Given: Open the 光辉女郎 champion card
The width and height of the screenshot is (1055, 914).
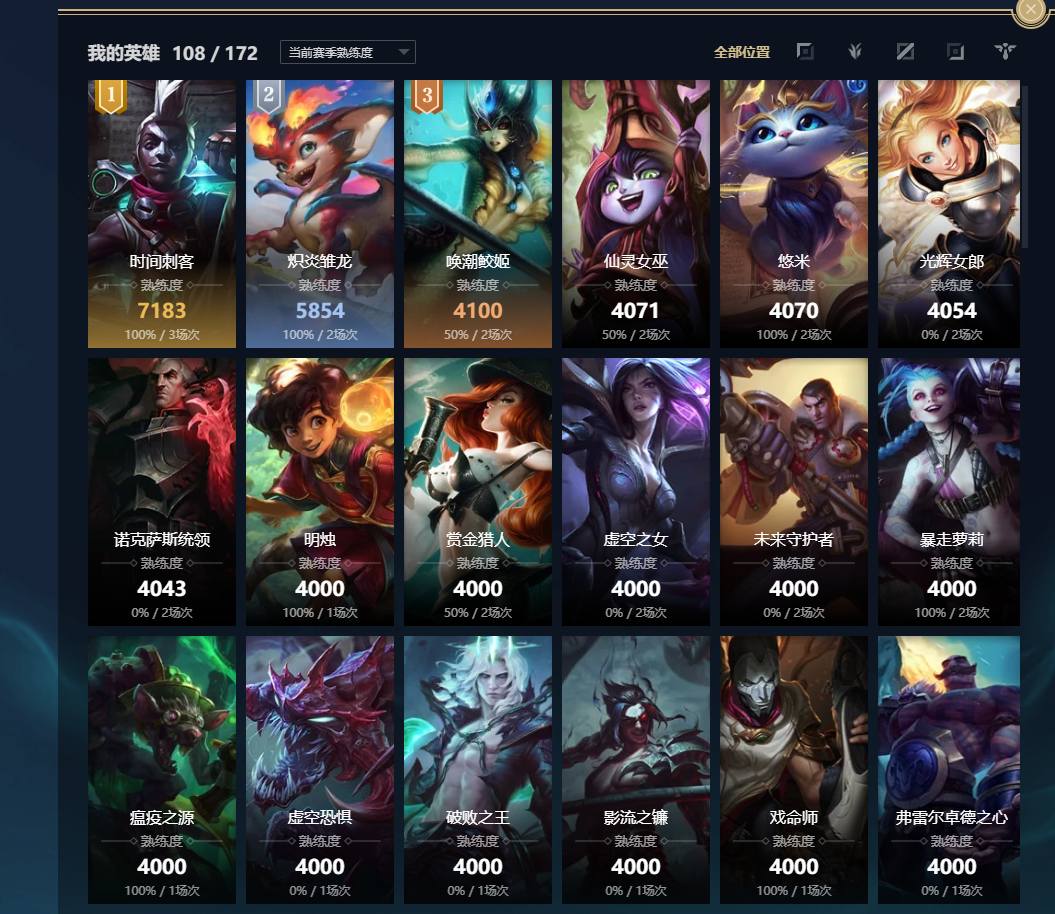Looking at the screenshot, I should click(949, 214).
